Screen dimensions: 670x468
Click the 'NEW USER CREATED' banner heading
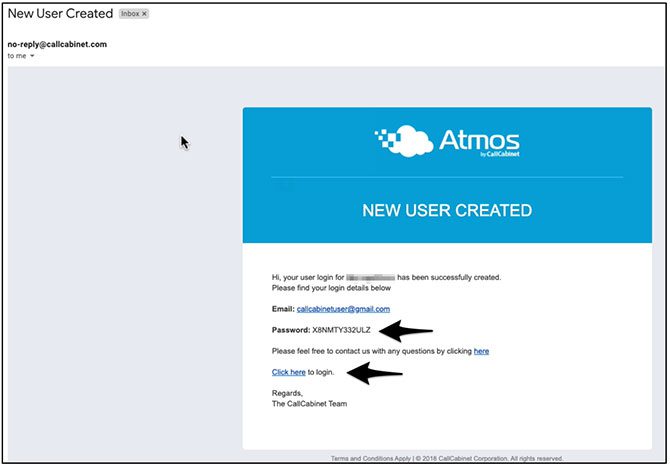coord(447,210)
